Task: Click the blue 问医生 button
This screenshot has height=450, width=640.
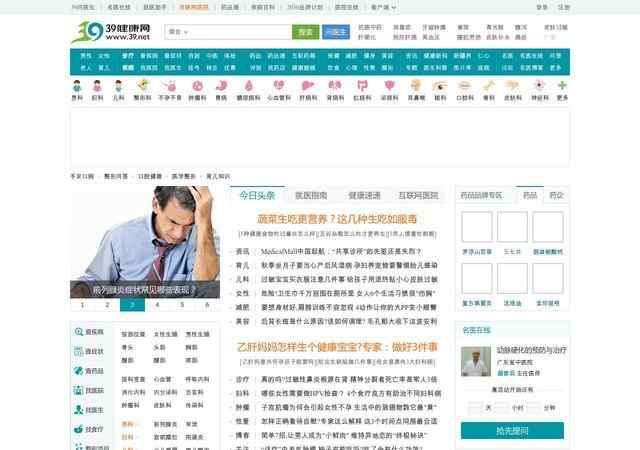Action: click(x=336, y=32)
